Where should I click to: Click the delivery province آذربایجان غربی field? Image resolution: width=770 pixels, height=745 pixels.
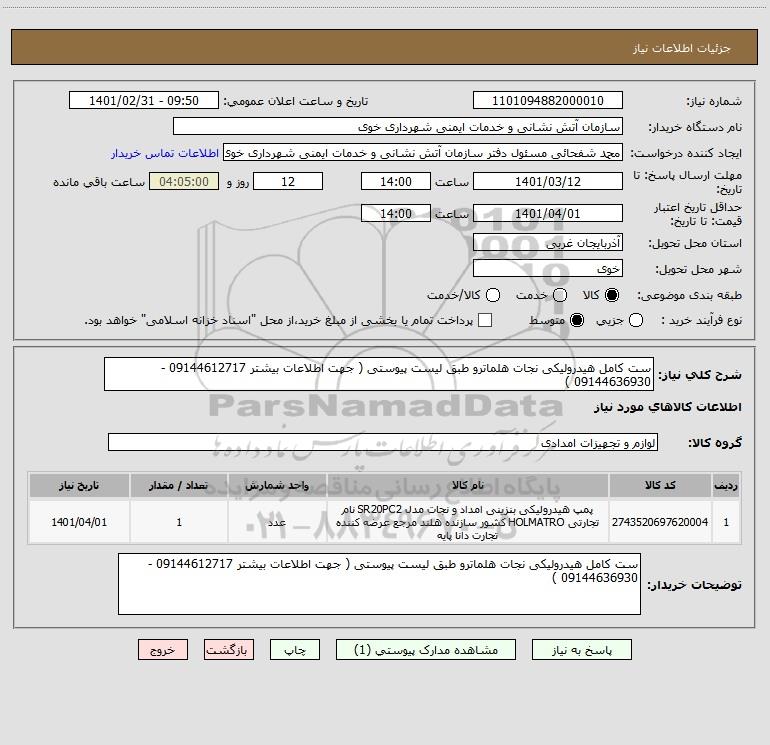pos(548,243)
